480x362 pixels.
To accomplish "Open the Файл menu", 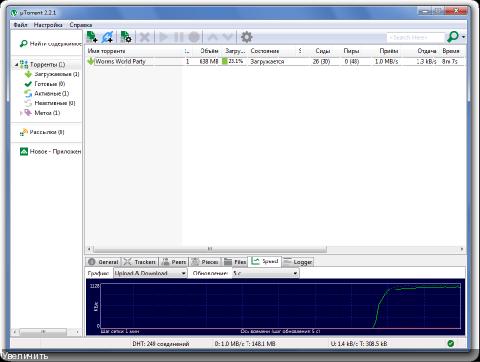I will pos(20,25).
